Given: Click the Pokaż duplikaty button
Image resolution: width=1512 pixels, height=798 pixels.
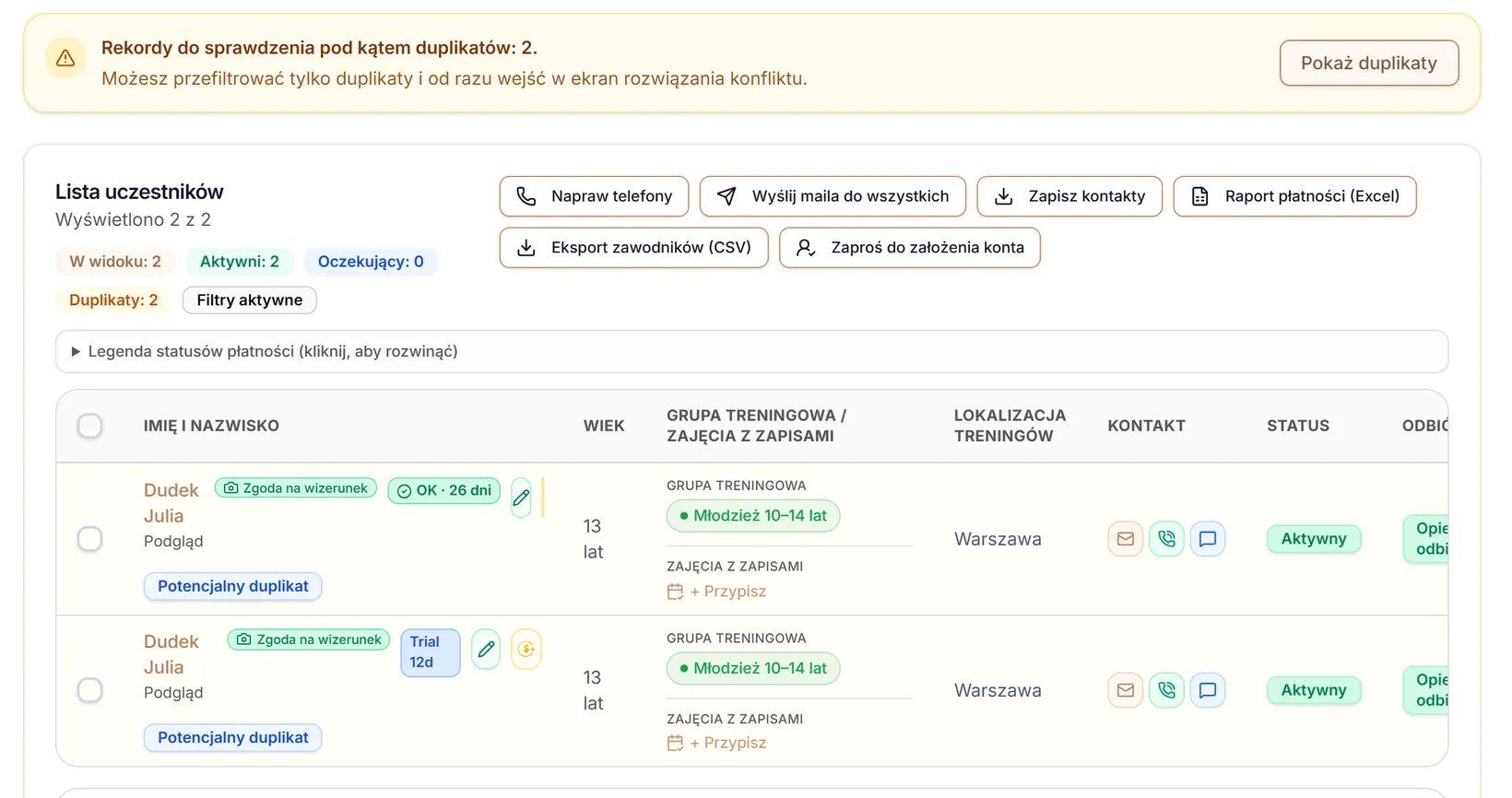Looking at the screenshot, I should [x=1369, y=63].
